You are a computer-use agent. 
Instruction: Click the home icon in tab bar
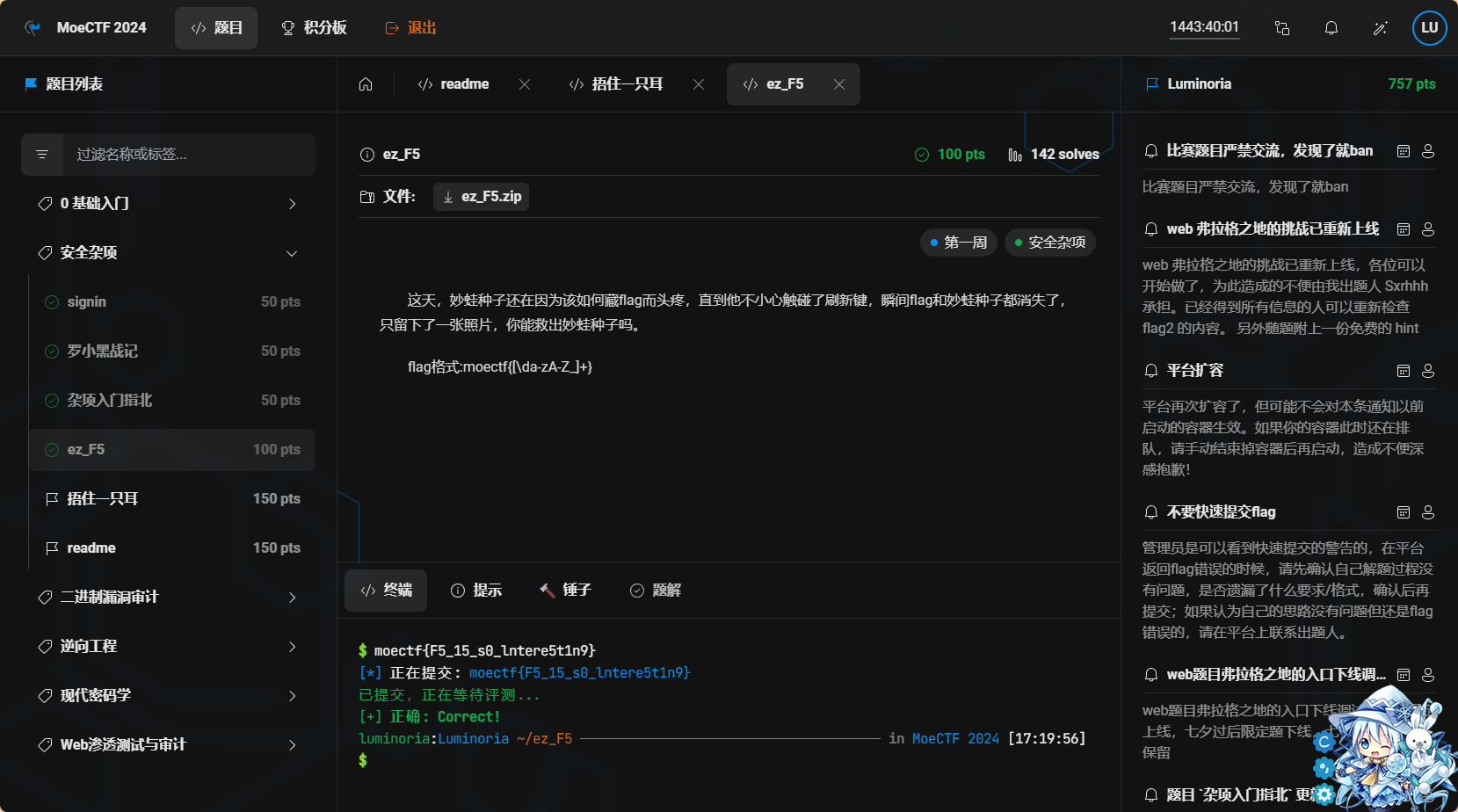click(x=366, y=84)
